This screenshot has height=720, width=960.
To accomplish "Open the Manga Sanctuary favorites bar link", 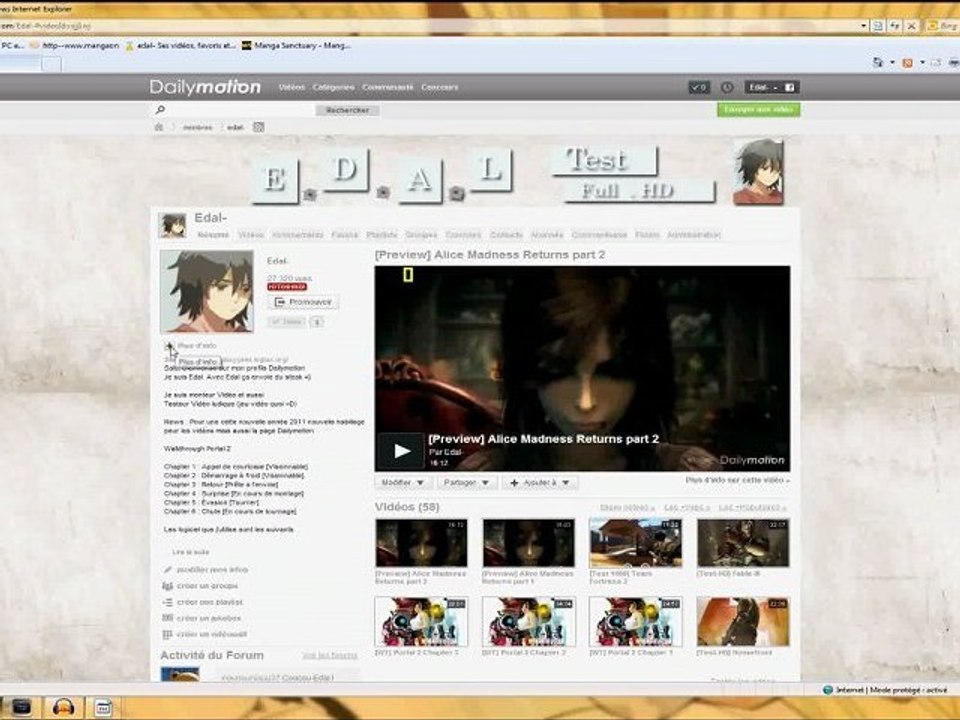I will click(x=296, y=46).
